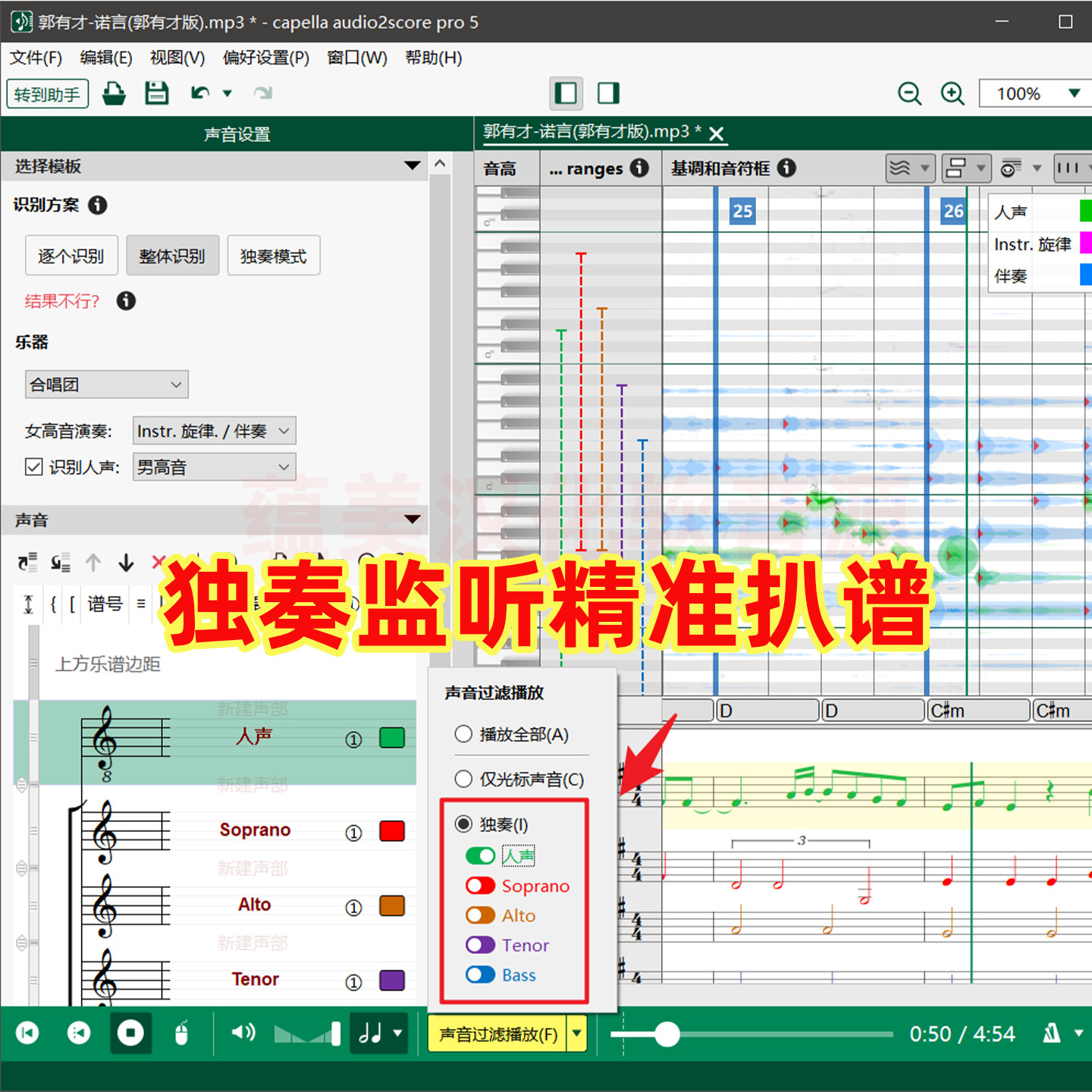The image size is (1092, 1092).
Task: Click the stacked rectangles layout icon
Action: pyautogui.click(x=957, y=168)
